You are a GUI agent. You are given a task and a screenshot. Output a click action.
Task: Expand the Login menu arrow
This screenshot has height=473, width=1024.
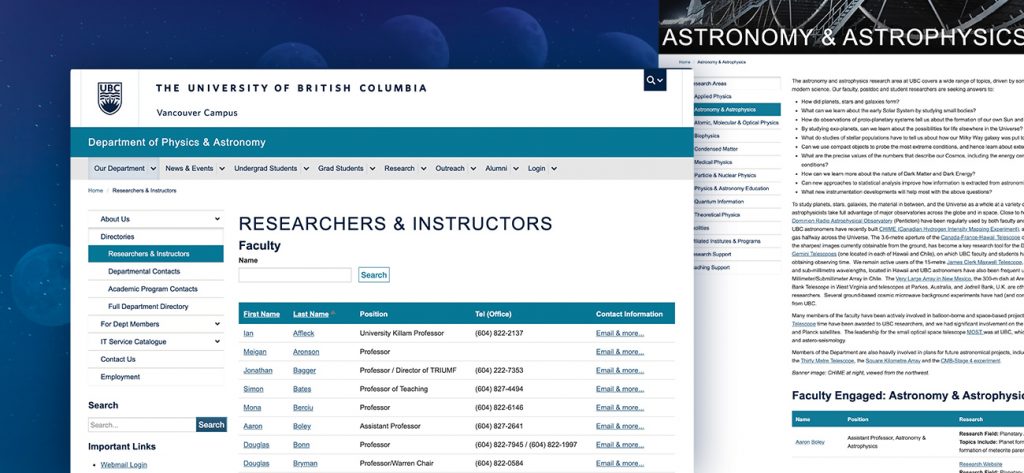pos(554,169)
